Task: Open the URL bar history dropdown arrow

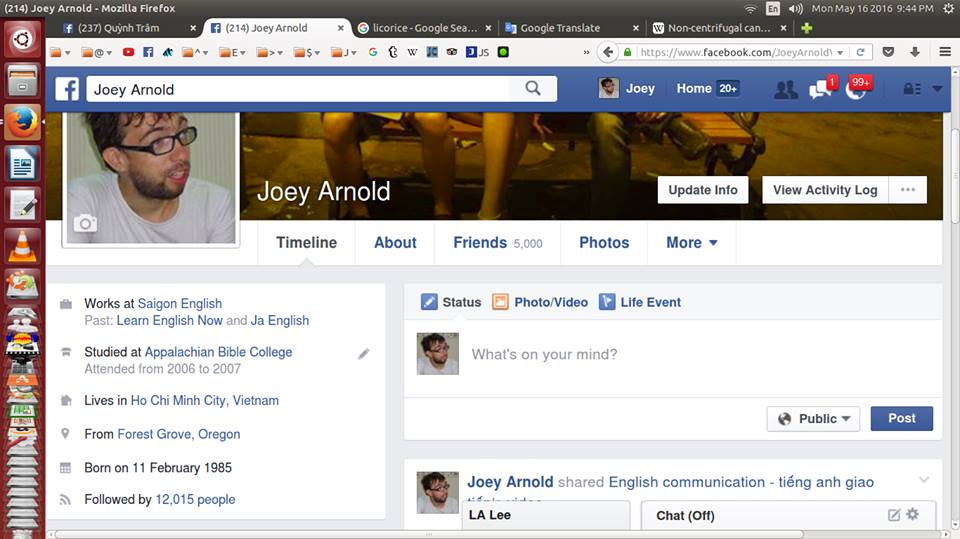Action: tap(840, 53)
